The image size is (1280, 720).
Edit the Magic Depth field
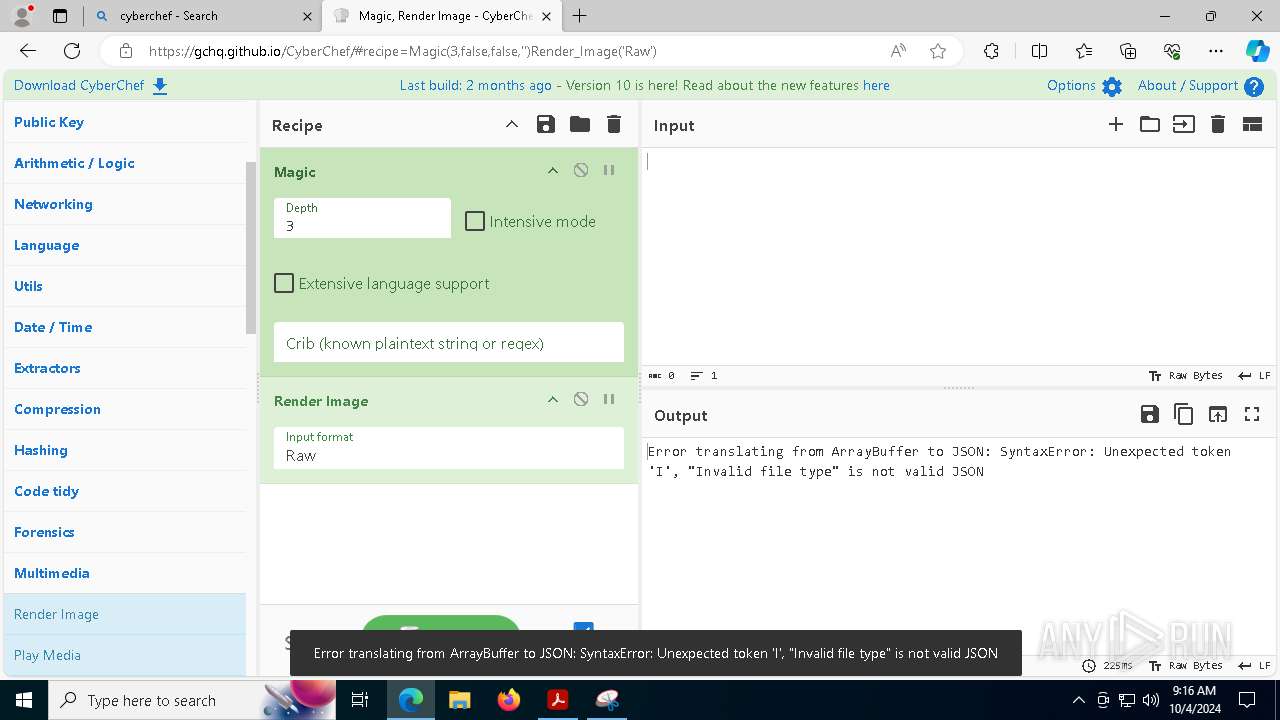tap(362, 218)
